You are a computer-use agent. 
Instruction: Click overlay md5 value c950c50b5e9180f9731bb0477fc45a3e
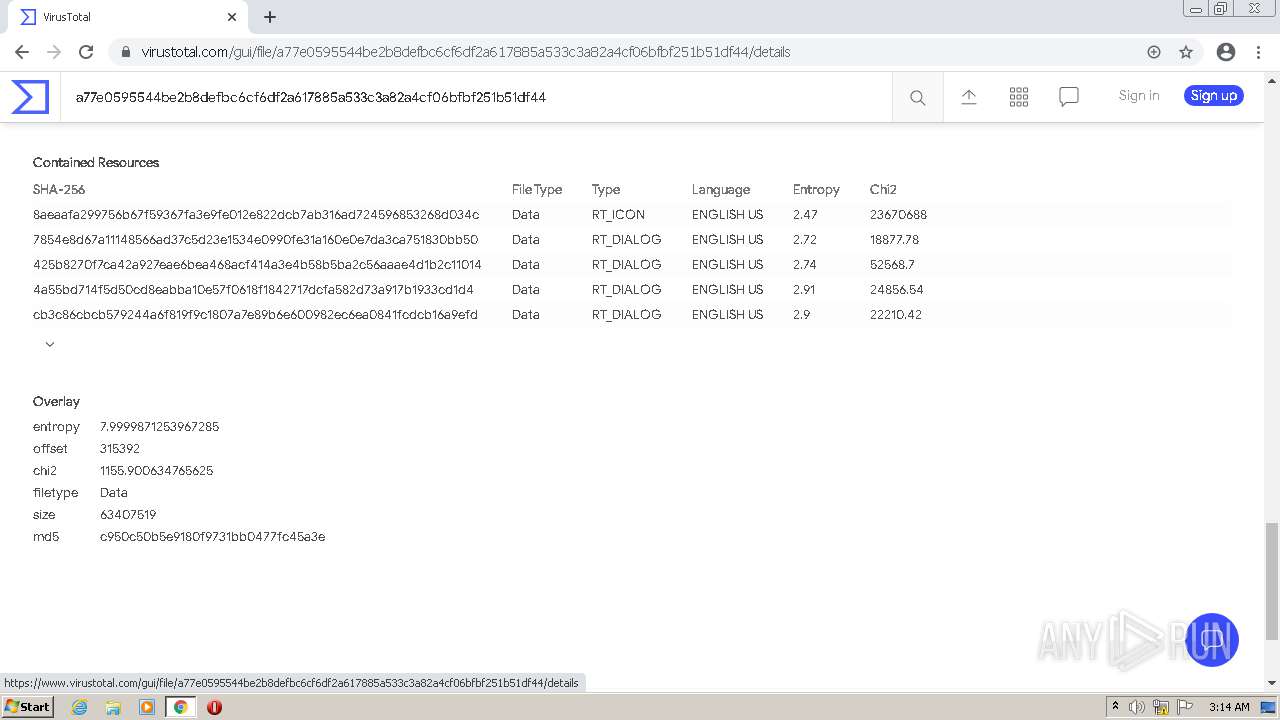point(212,536)
